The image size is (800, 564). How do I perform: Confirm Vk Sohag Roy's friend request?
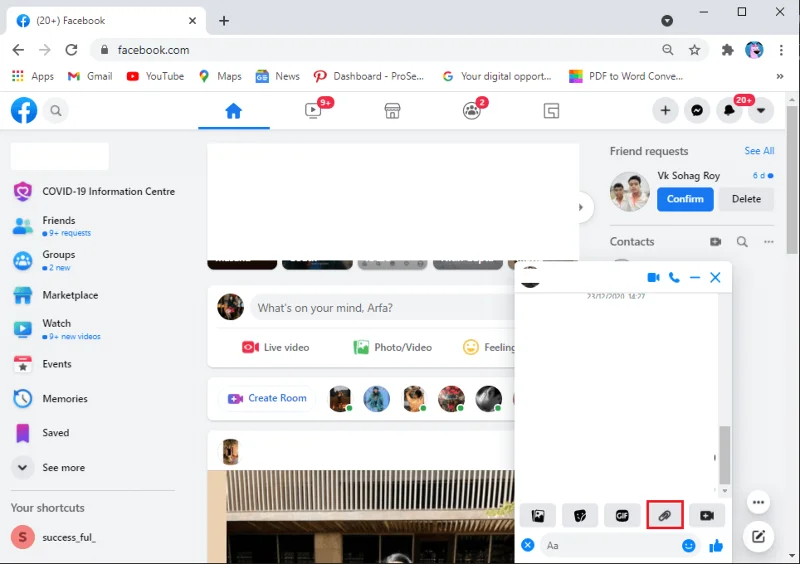(x=685, y=199)
